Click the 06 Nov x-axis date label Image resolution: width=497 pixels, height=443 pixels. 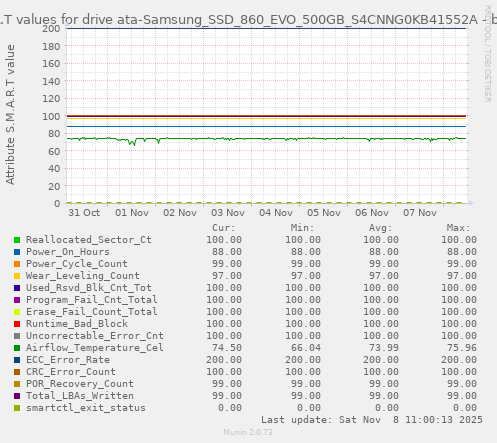[372, 213]
